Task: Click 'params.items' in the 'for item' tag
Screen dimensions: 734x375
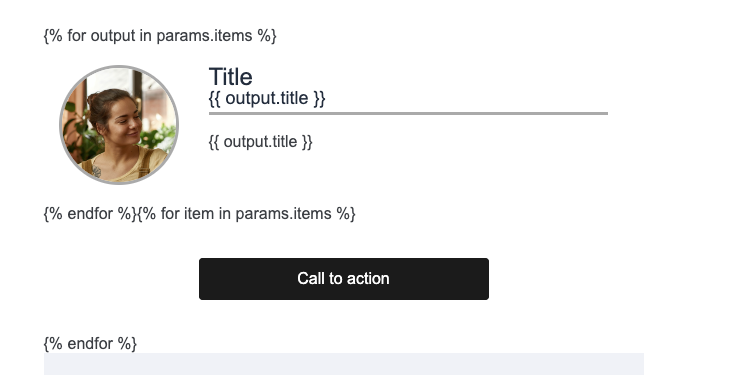Action: click(x=283, y=213)
